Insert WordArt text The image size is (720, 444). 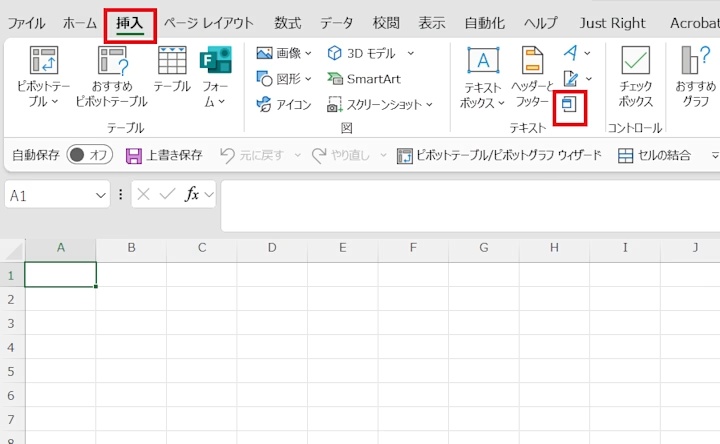pos(571,53)
